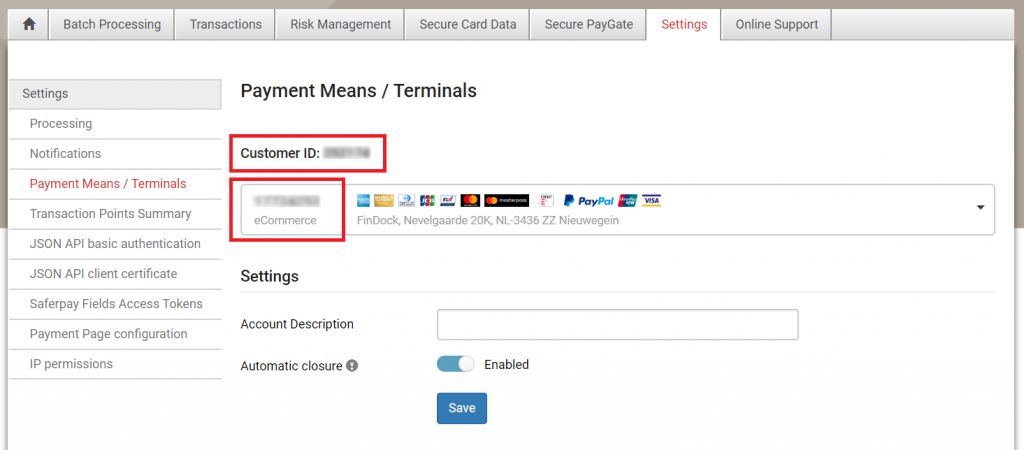This screenshot has width=1024, height=450.
Task: Click the American Express card icon
Action: [x=365, y=201]
